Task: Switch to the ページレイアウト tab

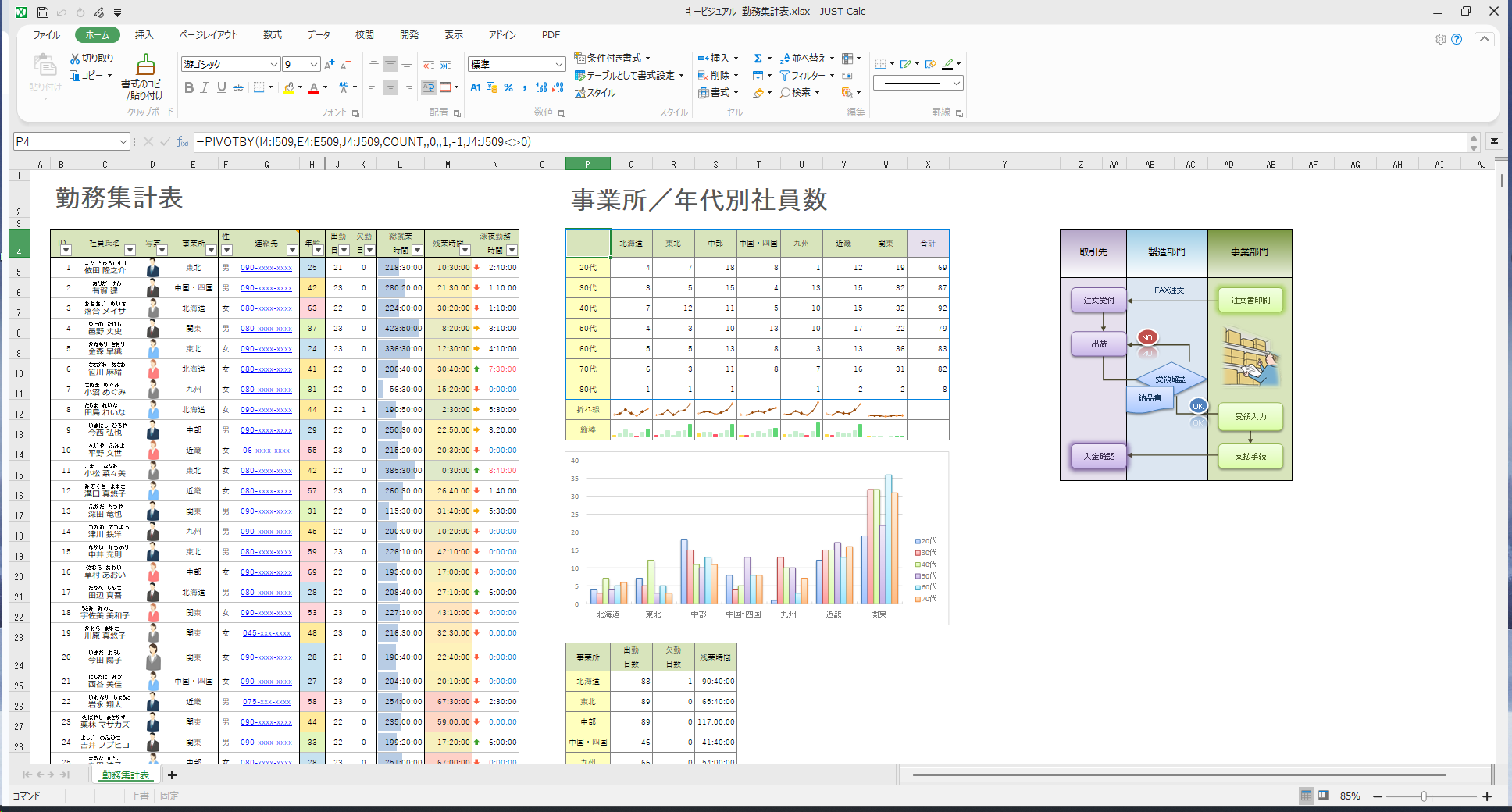Action: pyautogui.click(x=208, y=35)
